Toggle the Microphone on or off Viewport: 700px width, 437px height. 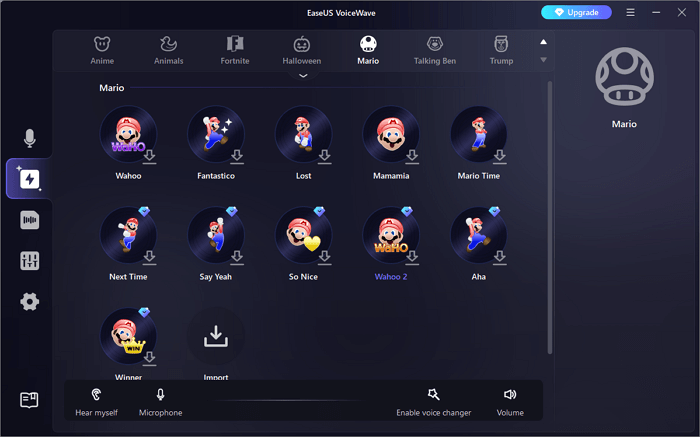click(160, 402)
